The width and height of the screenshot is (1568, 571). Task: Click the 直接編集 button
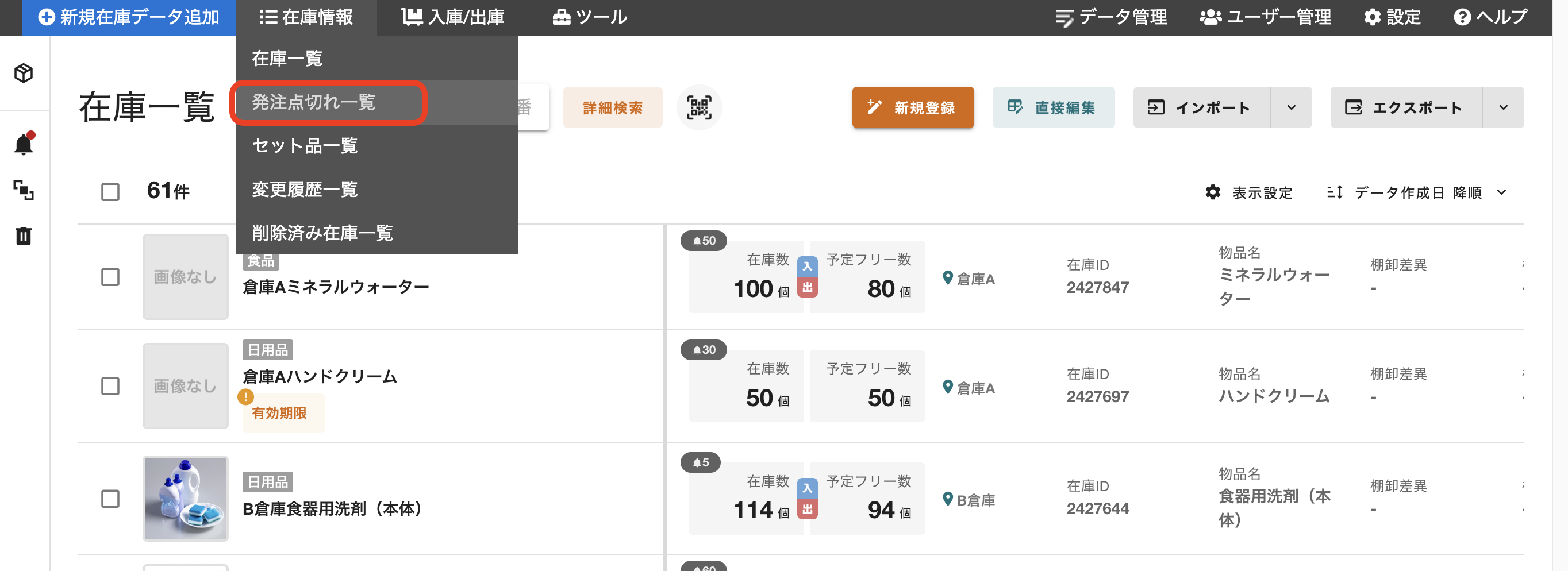point(1054,107)
